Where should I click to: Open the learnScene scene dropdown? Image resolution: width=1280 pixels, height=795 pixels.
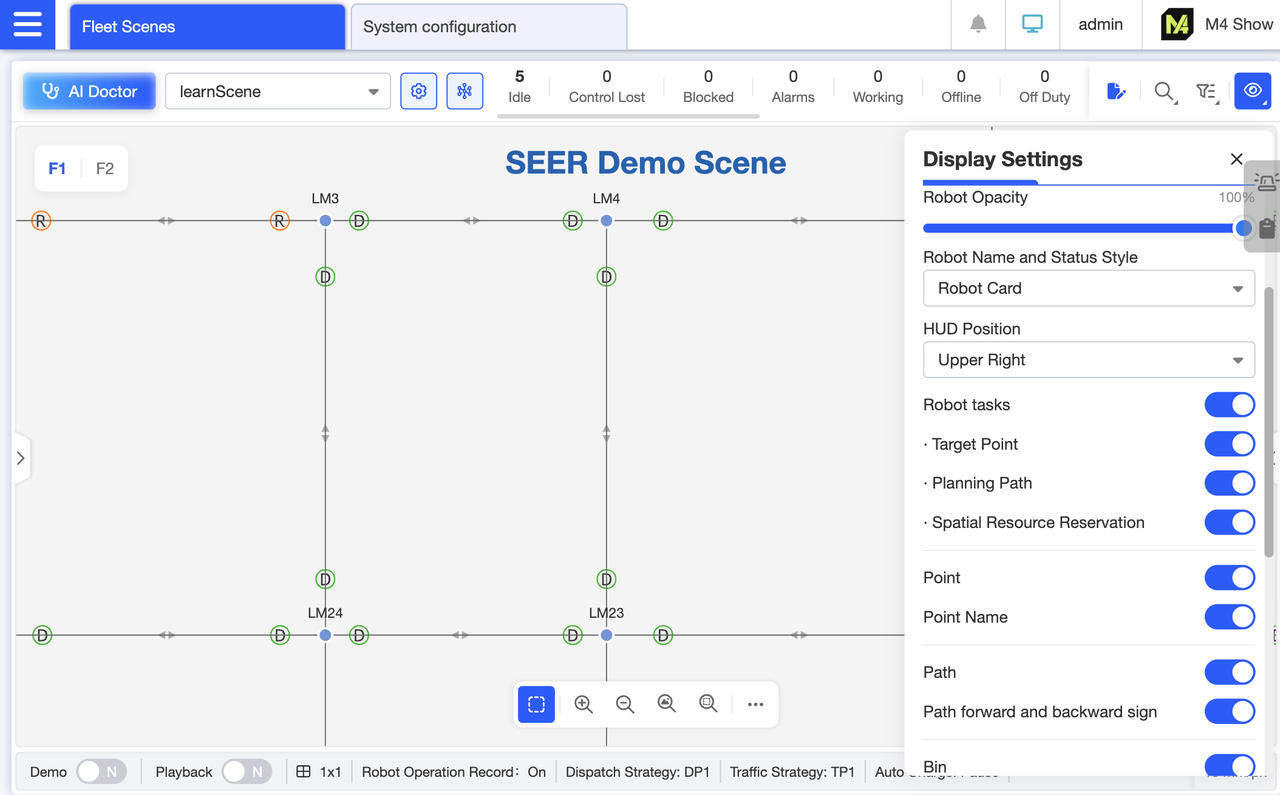277,91
